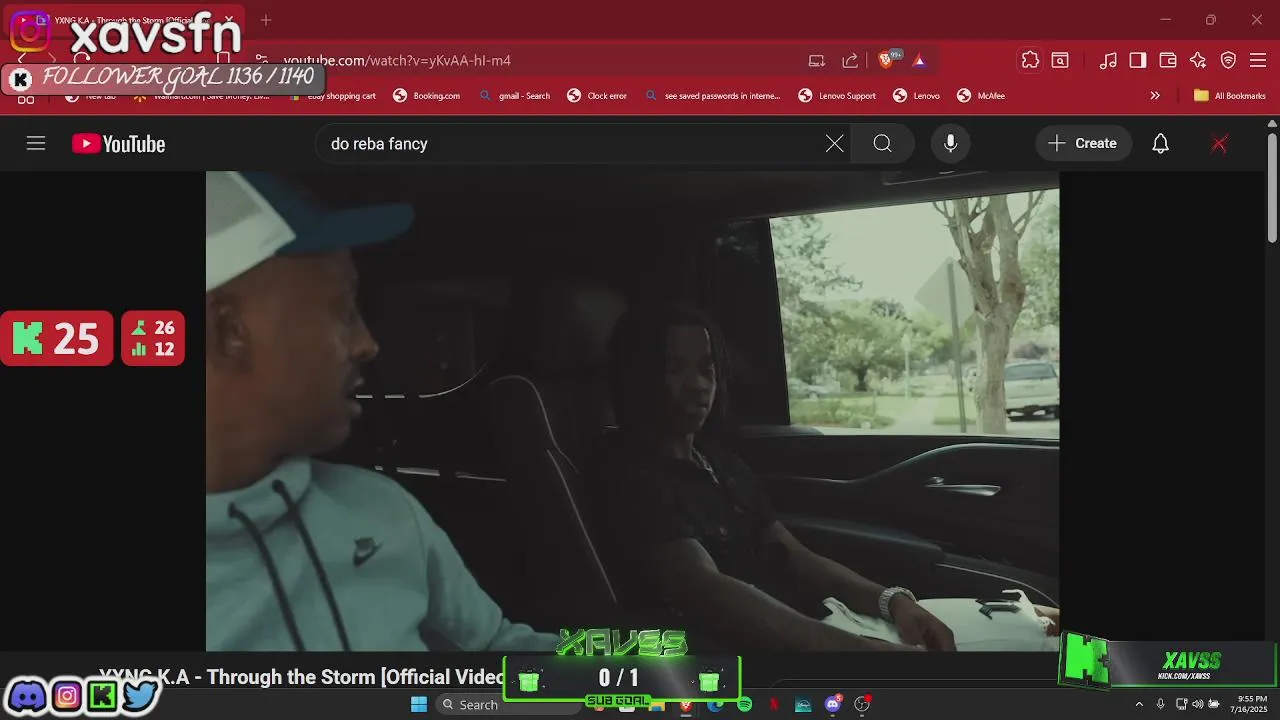Click the youtube.com address bar URL
Image resolution: width=1280 pixels, height=720 pixels.
pyautogui.click(x=397, y=61)
